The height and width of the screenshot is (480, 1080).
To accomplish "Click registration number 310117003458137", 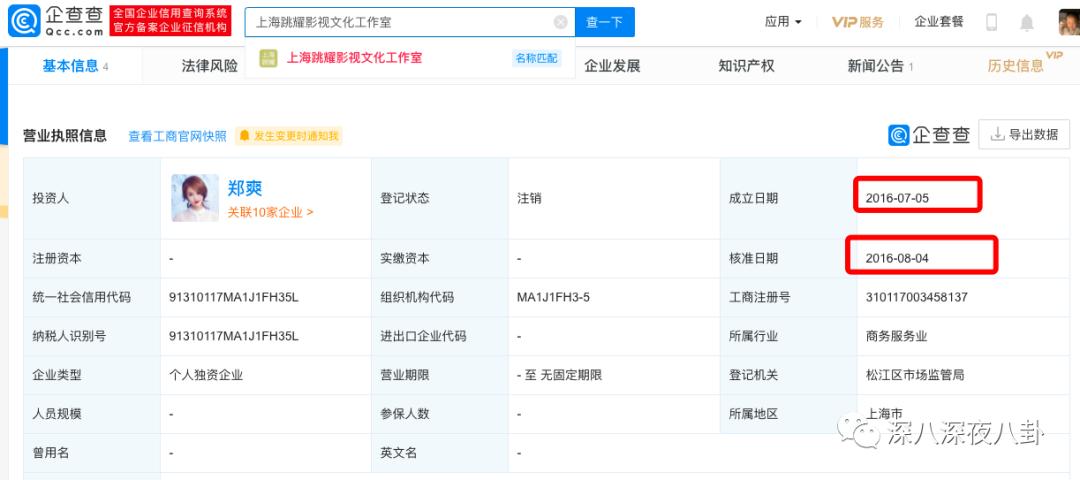I will [x=916, y=298].
